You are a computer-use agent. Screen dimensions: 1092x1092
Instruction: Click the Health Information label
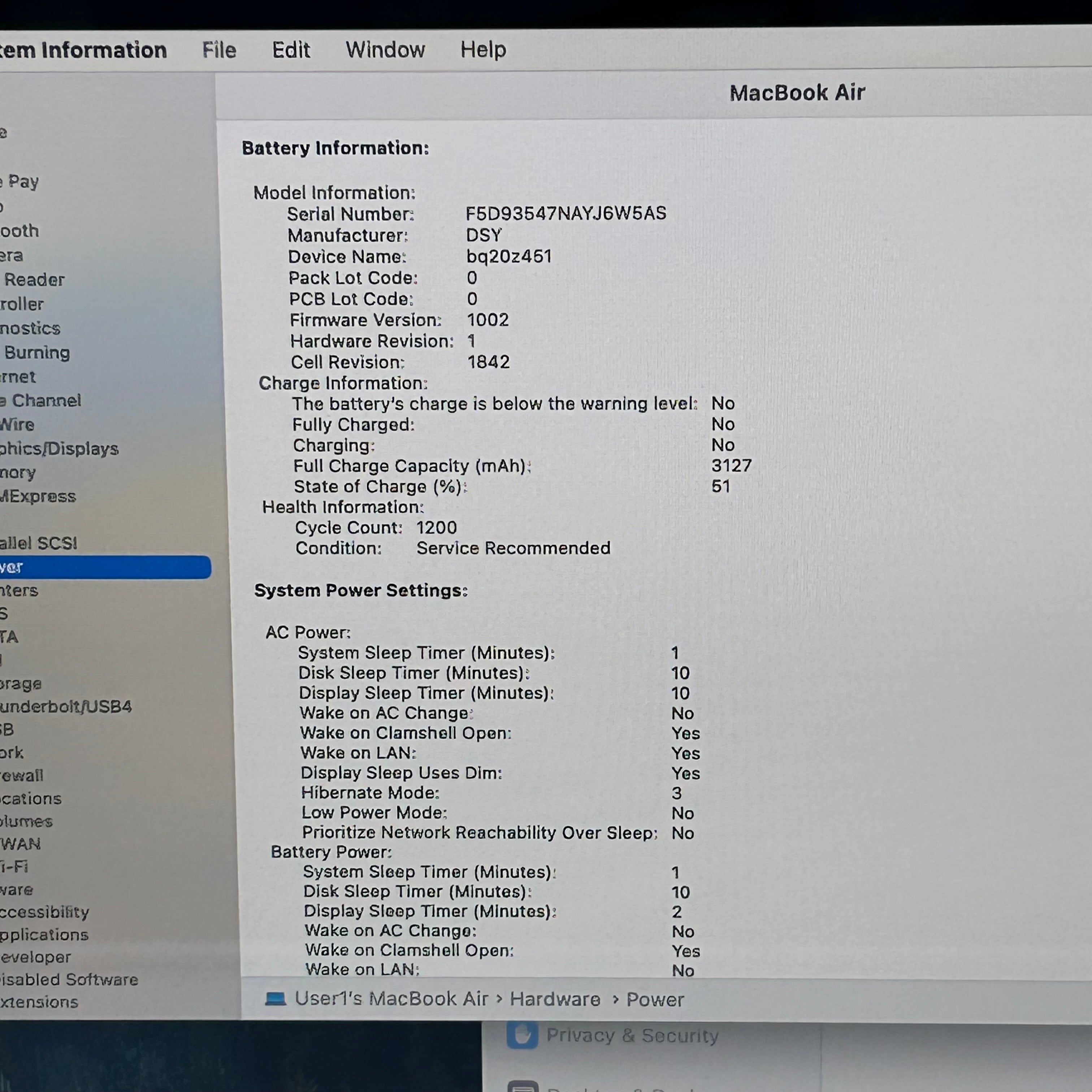pos(343,507)
